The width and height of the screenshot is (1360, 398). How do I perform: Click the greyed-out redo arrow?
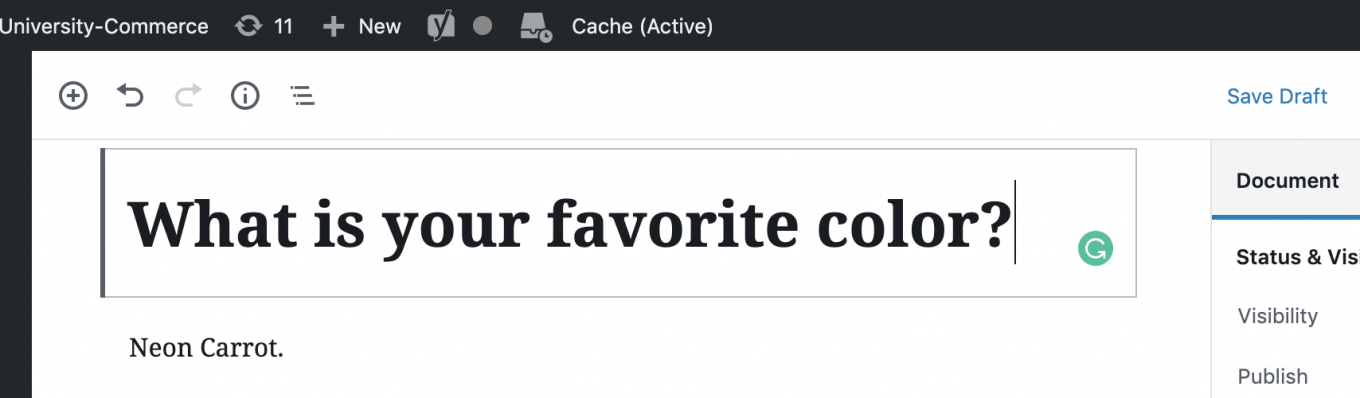188,96
